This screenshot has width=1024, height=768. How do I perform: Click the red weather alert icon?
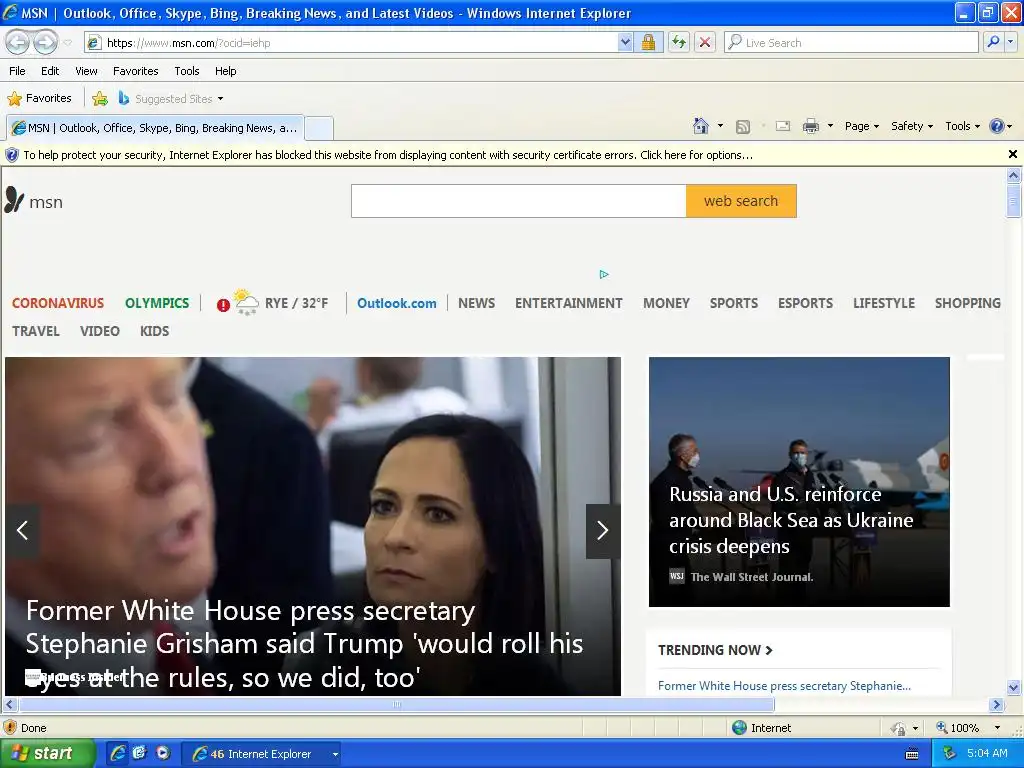click(x=223, y=305)
